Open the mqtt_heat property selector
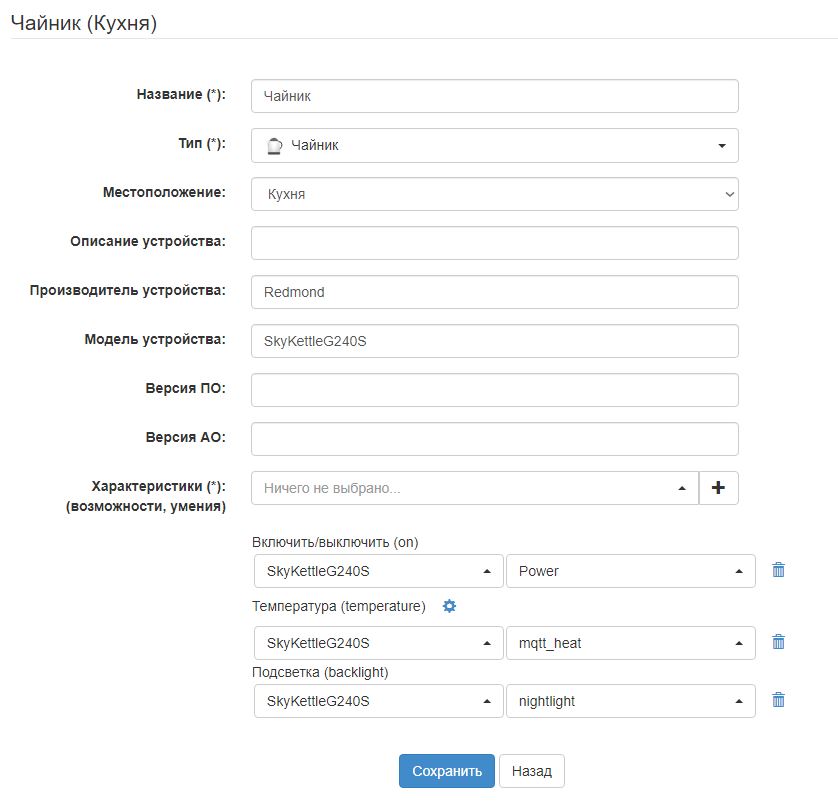 (x=633, y=643)
